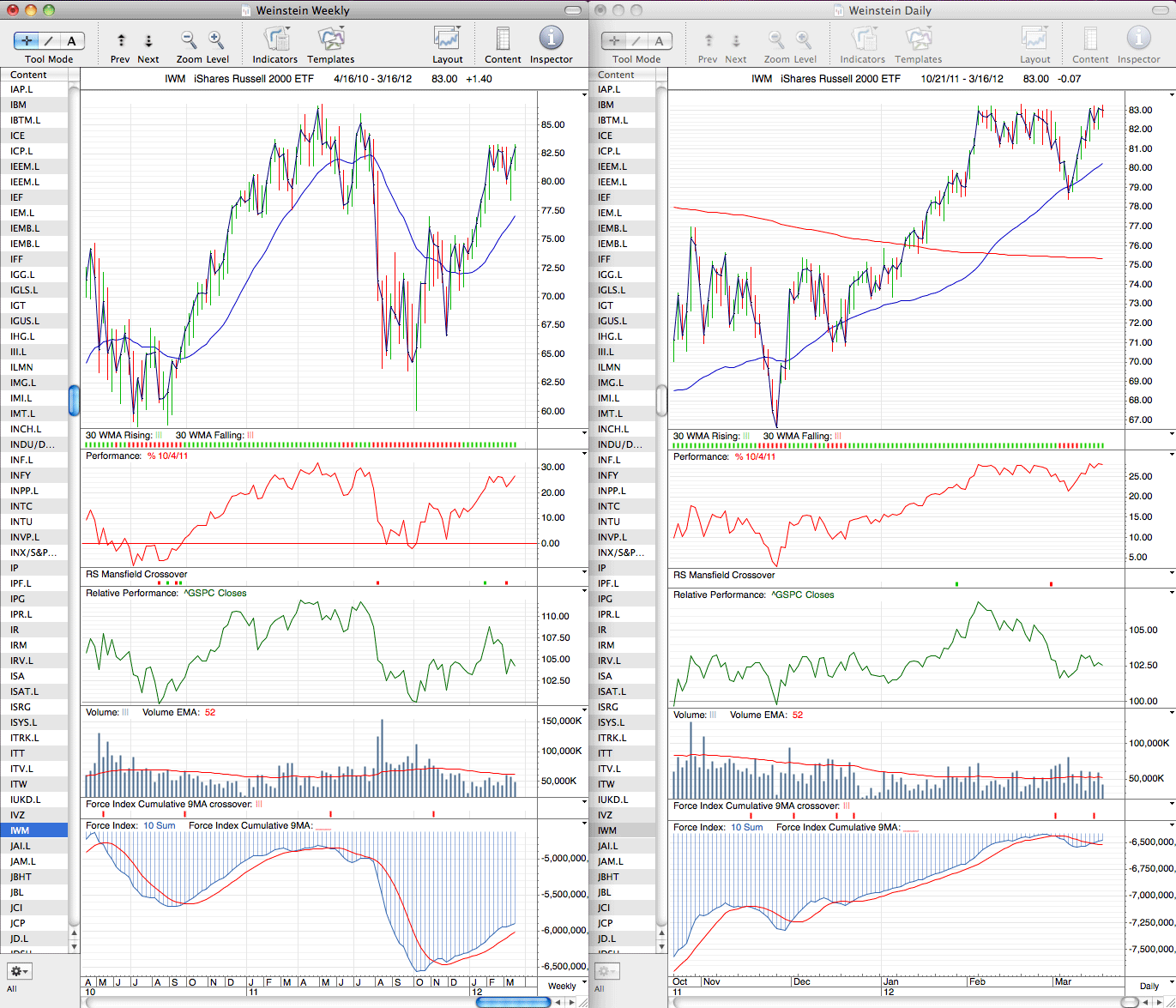Screen dimensions: 1176x1008
Task: Click RS Mansfield Crossover label in Daily
Action: [x=724, y=575]
